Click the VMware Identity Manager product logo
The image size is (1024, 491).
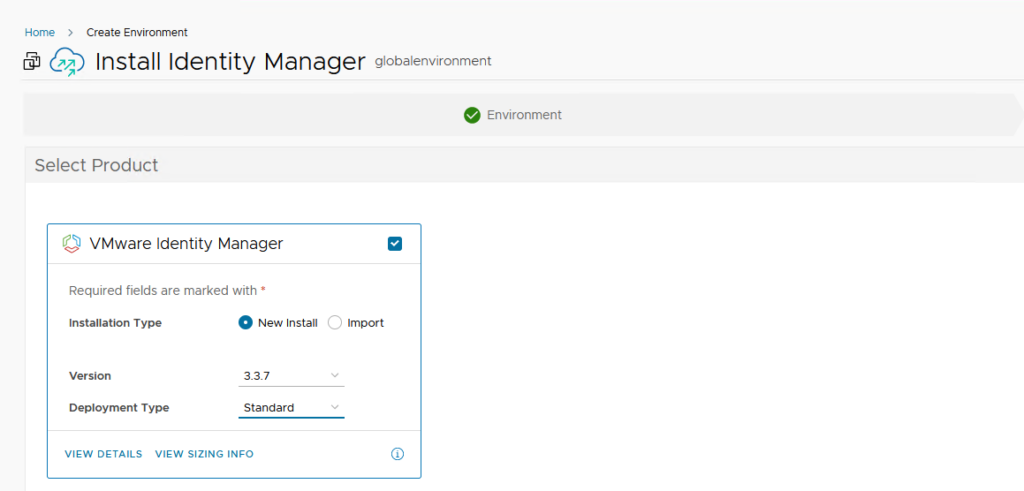point(71,243)
